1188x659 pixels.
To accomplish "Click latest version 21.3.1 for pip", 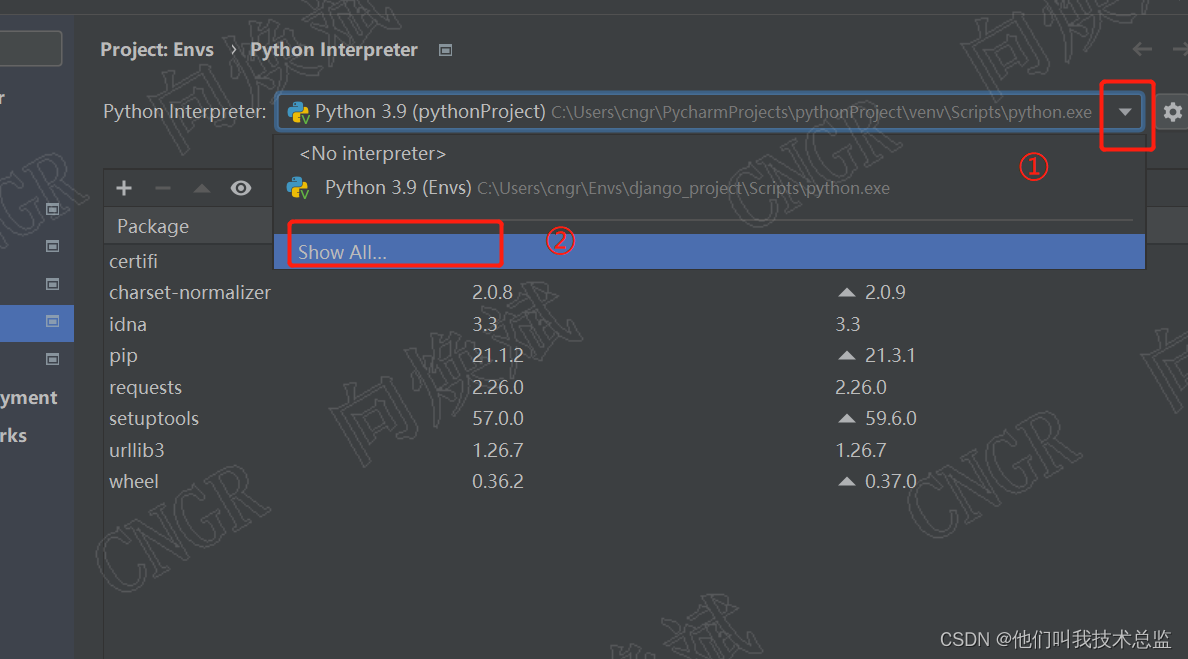I will click(x=890, y=355).
